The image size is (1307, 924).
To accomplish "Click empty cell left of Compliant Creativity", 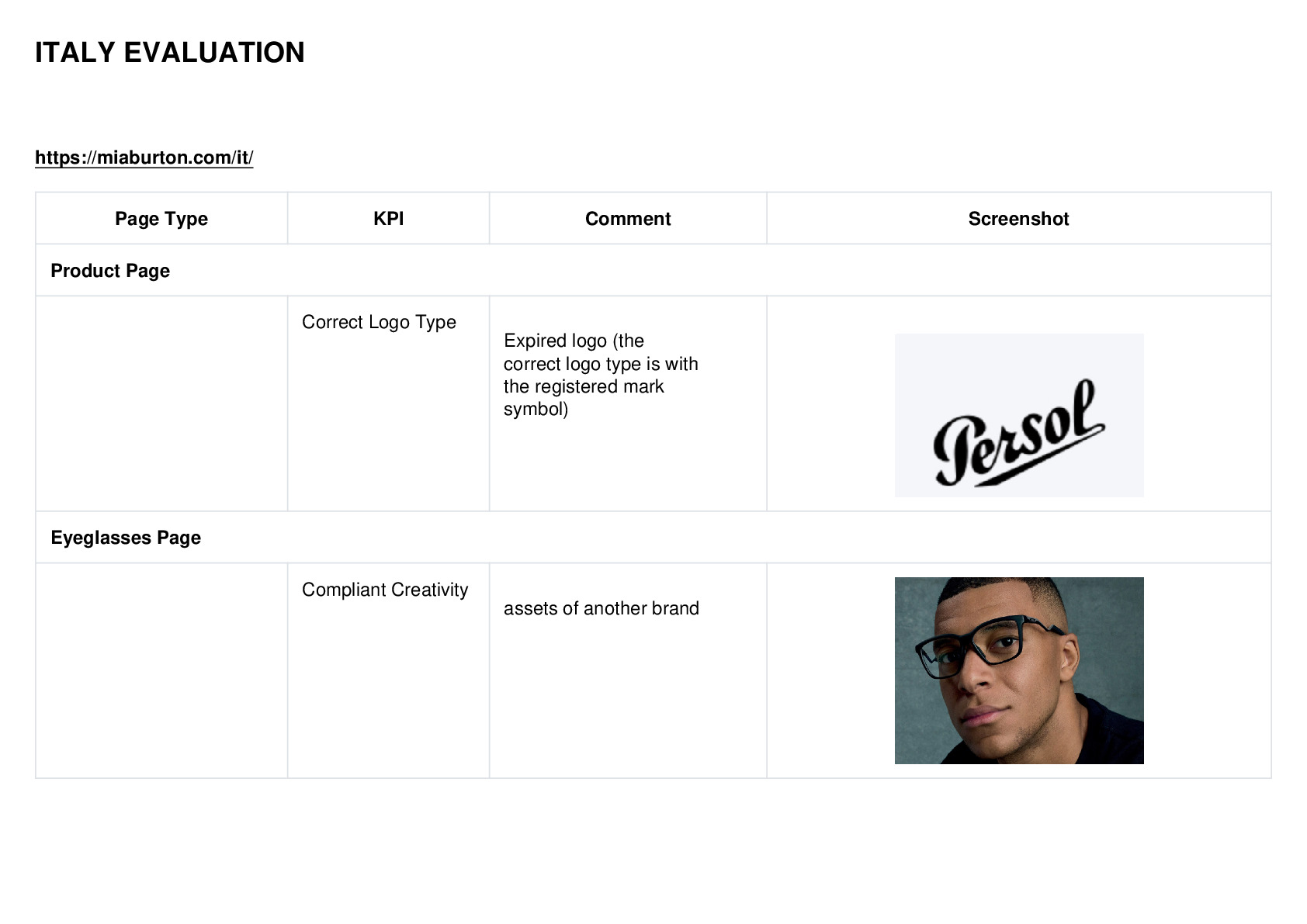I will (x=161, y=670).
